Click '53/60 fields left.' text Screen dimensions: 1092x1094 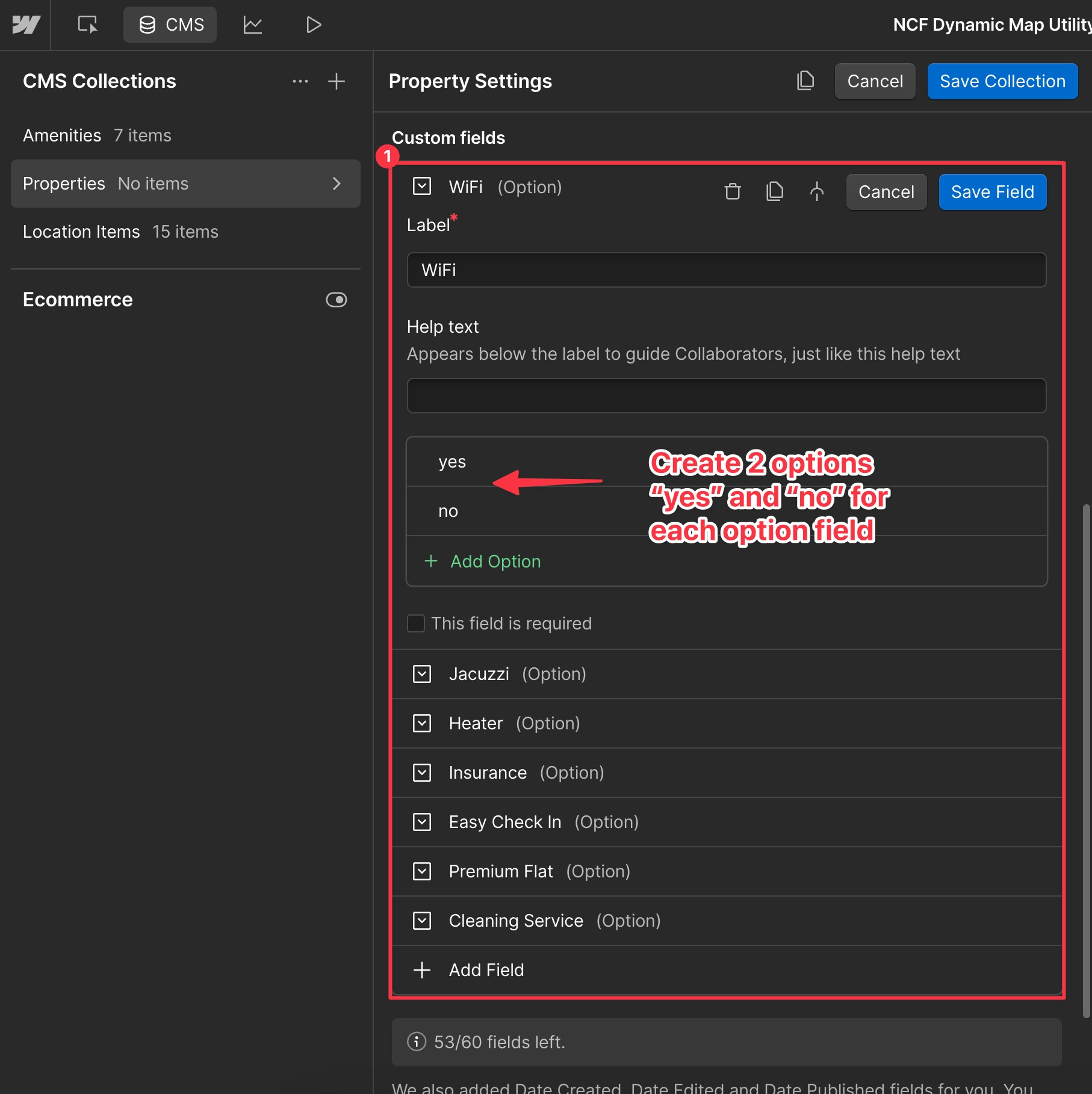[x=500, y=1042]
